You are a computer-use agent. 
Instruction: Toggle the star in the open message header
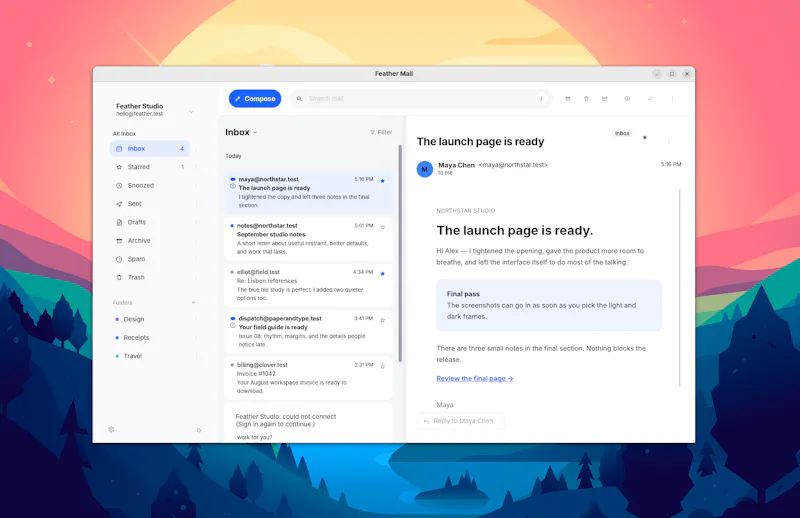point(645,137)
